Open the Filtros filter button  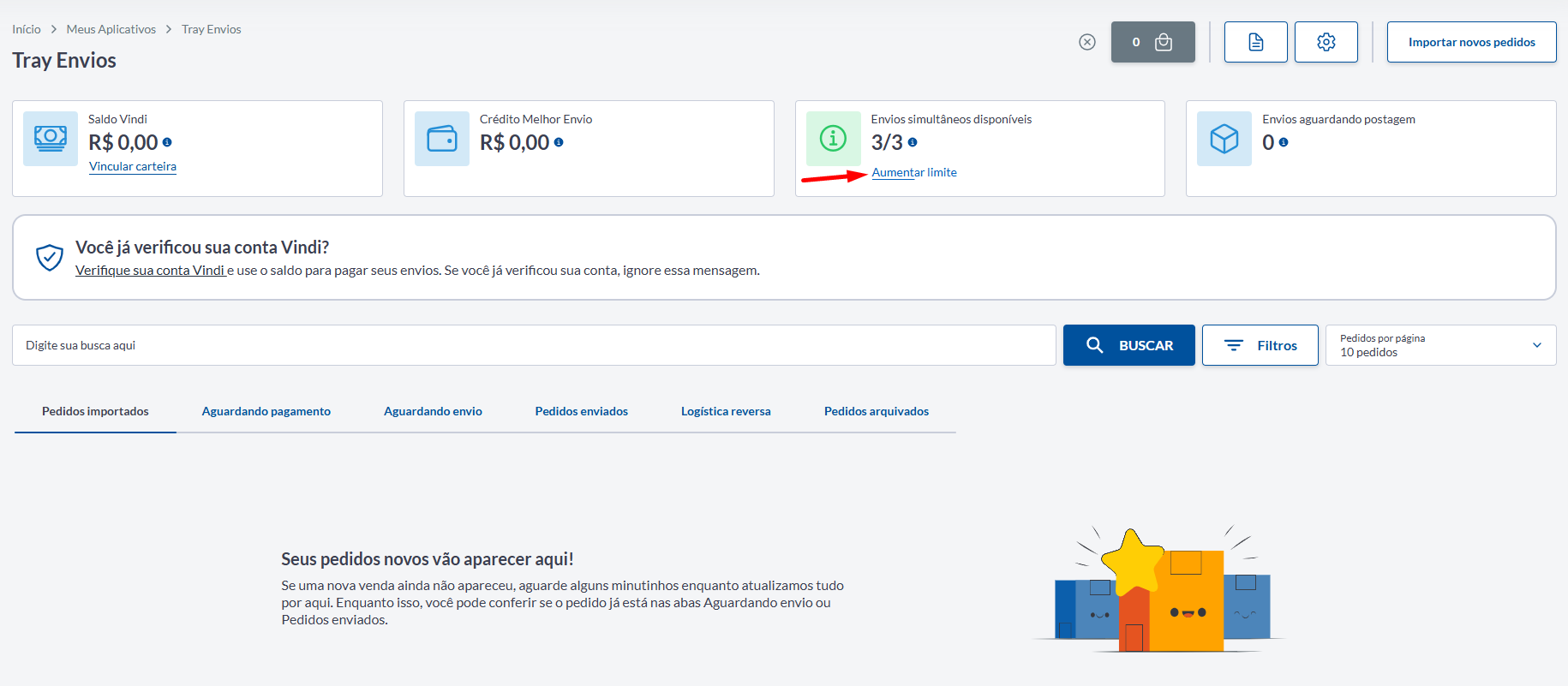1260,345
